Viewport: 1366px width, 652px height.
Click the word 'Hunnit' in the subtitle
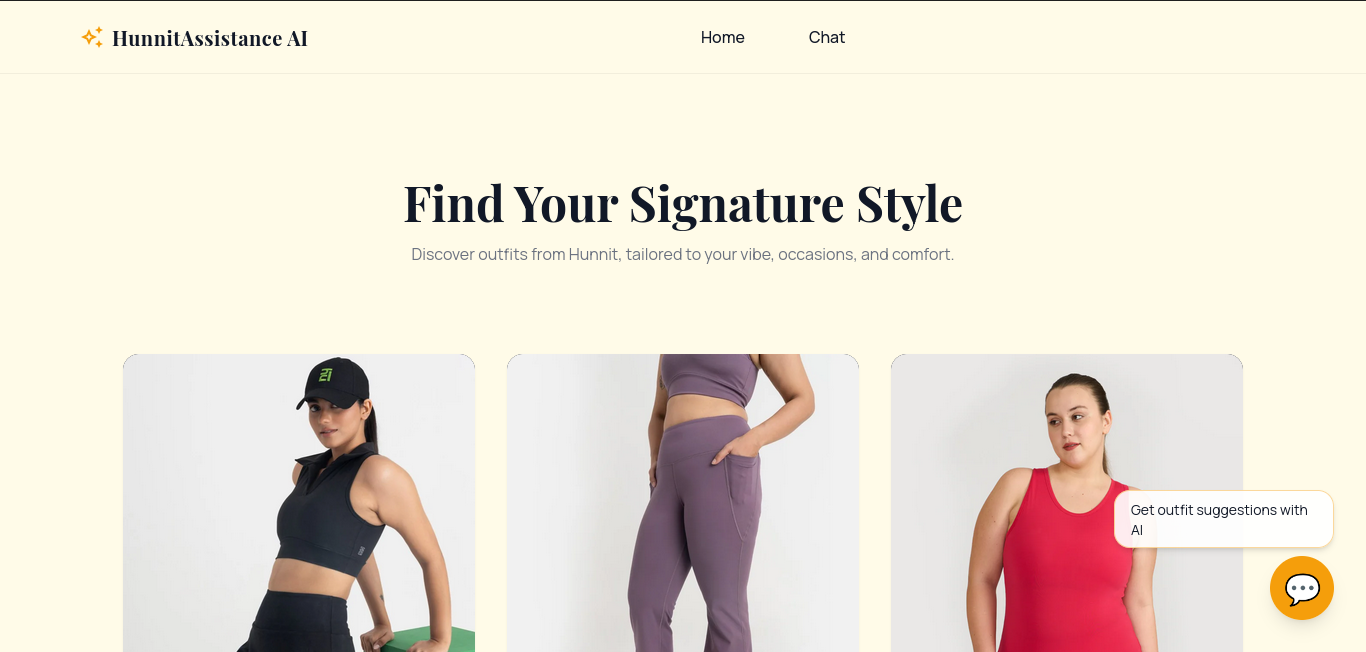point(593,254)
